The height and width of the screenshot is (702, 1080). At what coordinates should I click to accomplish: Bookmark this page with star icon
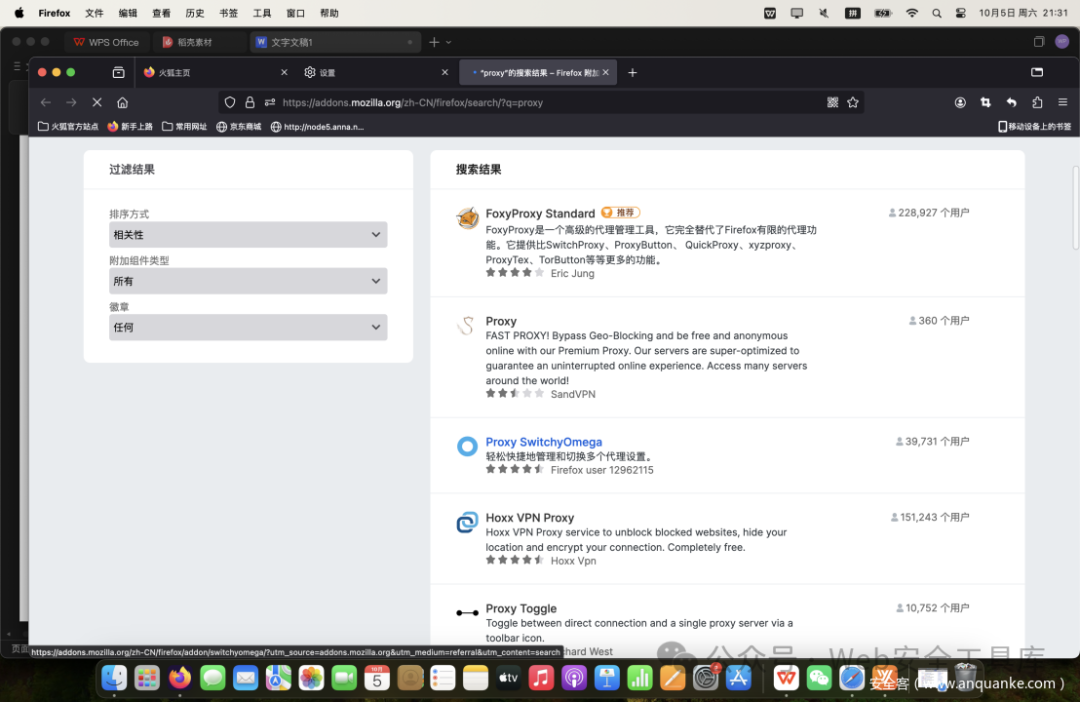[x=853, y=103]
